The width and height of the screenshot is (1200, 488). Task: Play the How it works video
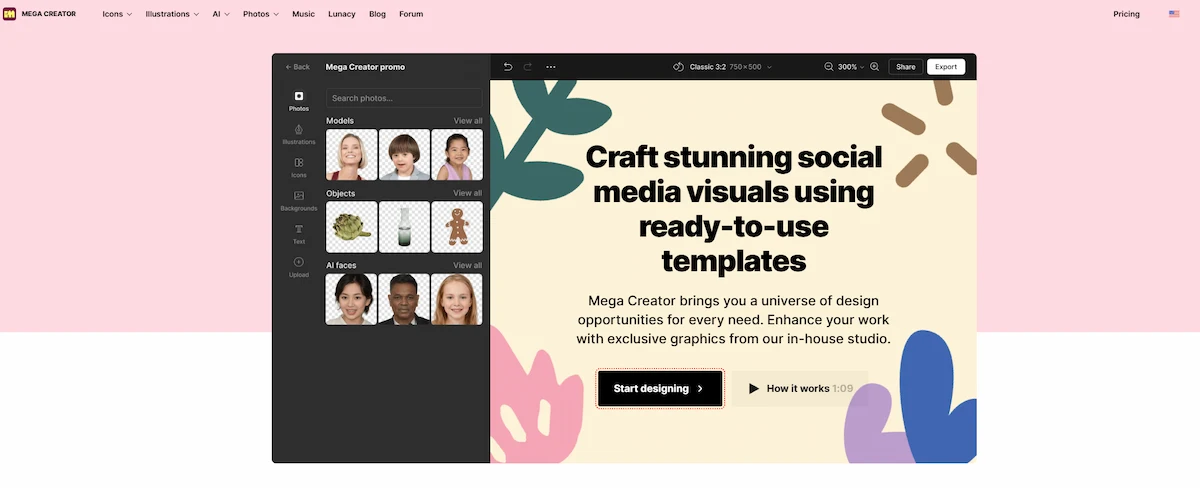click(800, 388)
